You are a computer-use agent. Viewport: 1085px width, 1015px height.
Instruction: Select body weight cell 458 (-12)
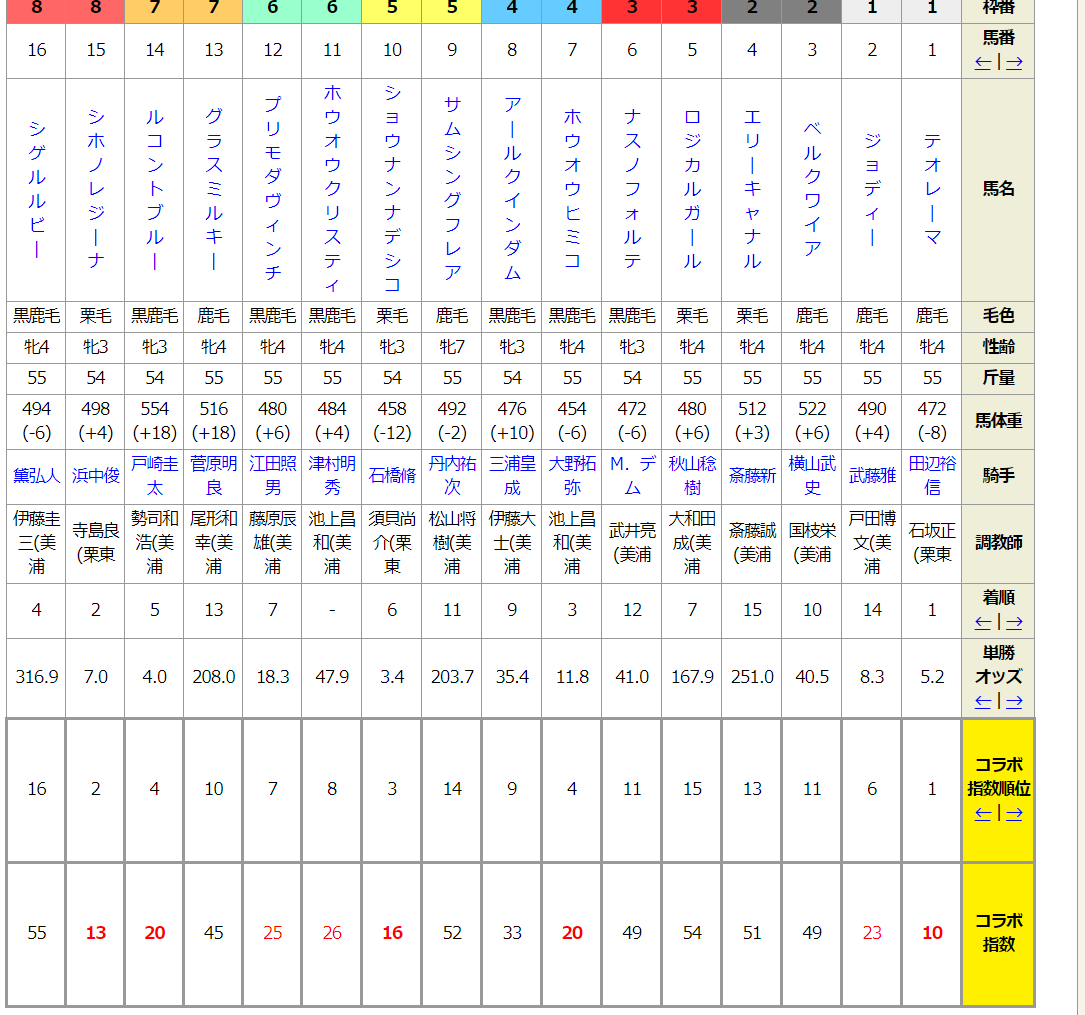[x=392, y=421]
